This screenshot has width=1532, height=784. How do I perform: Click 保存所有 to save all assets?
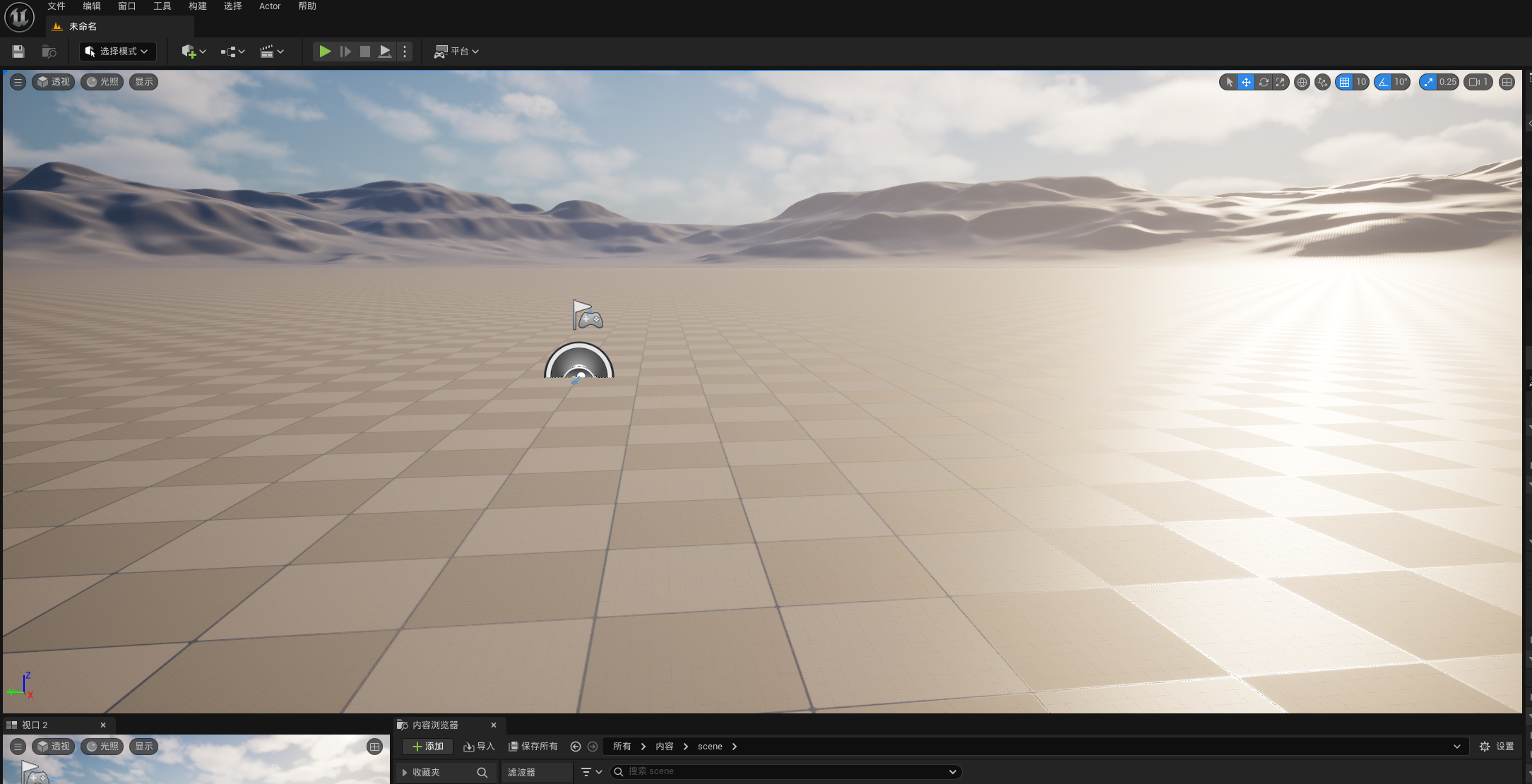click(533, 747)
